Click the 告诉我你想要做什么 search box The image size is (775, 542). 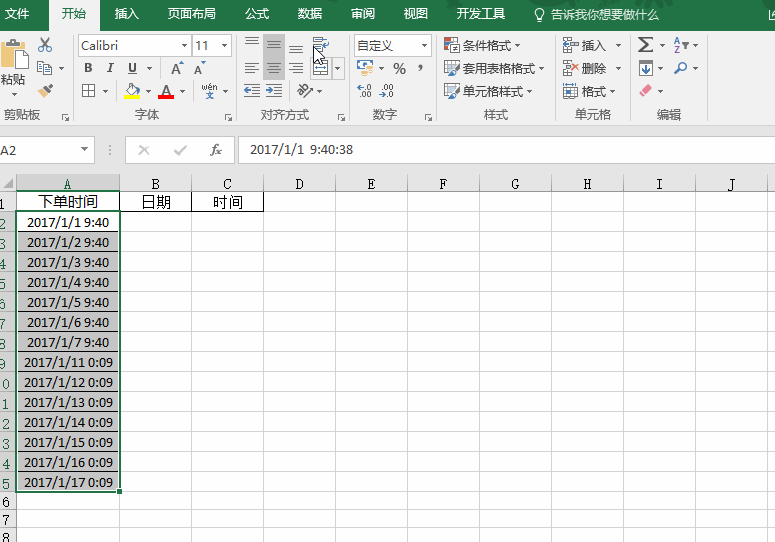(597, 15)
